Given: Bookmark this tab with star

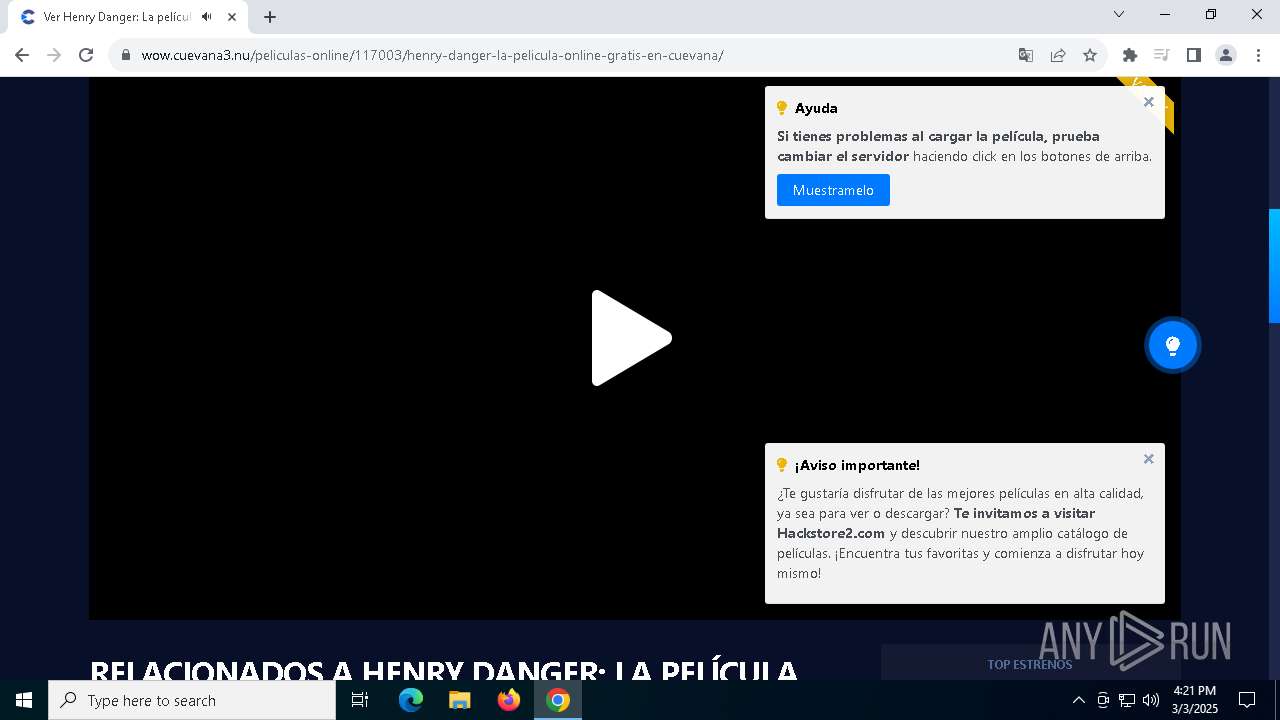Looking at the screenshot, I should tap(1090, 55).
